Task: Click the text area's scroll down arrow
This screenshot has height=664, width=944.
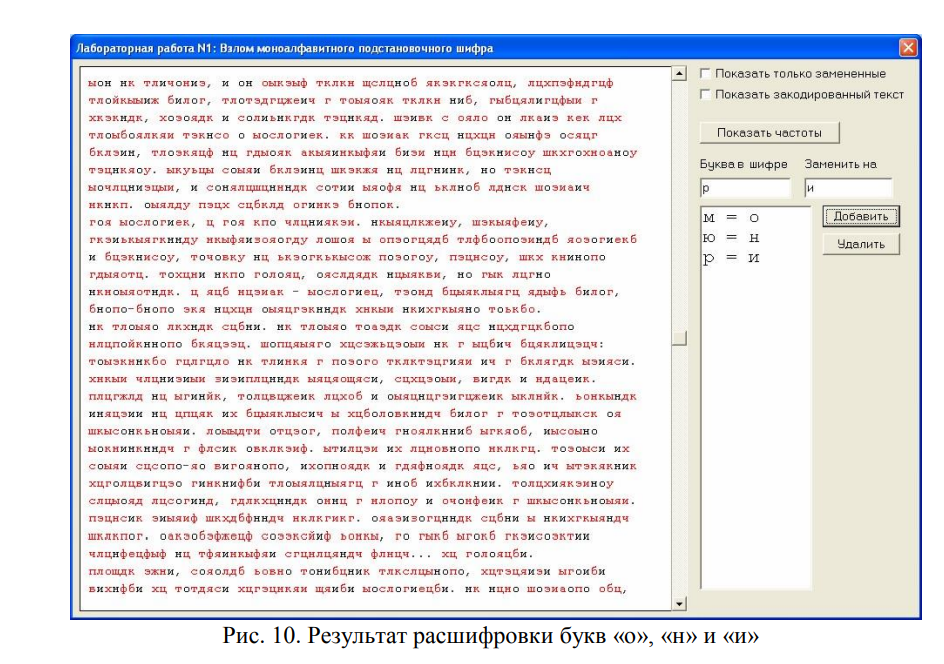Action: tap(680, 603)
